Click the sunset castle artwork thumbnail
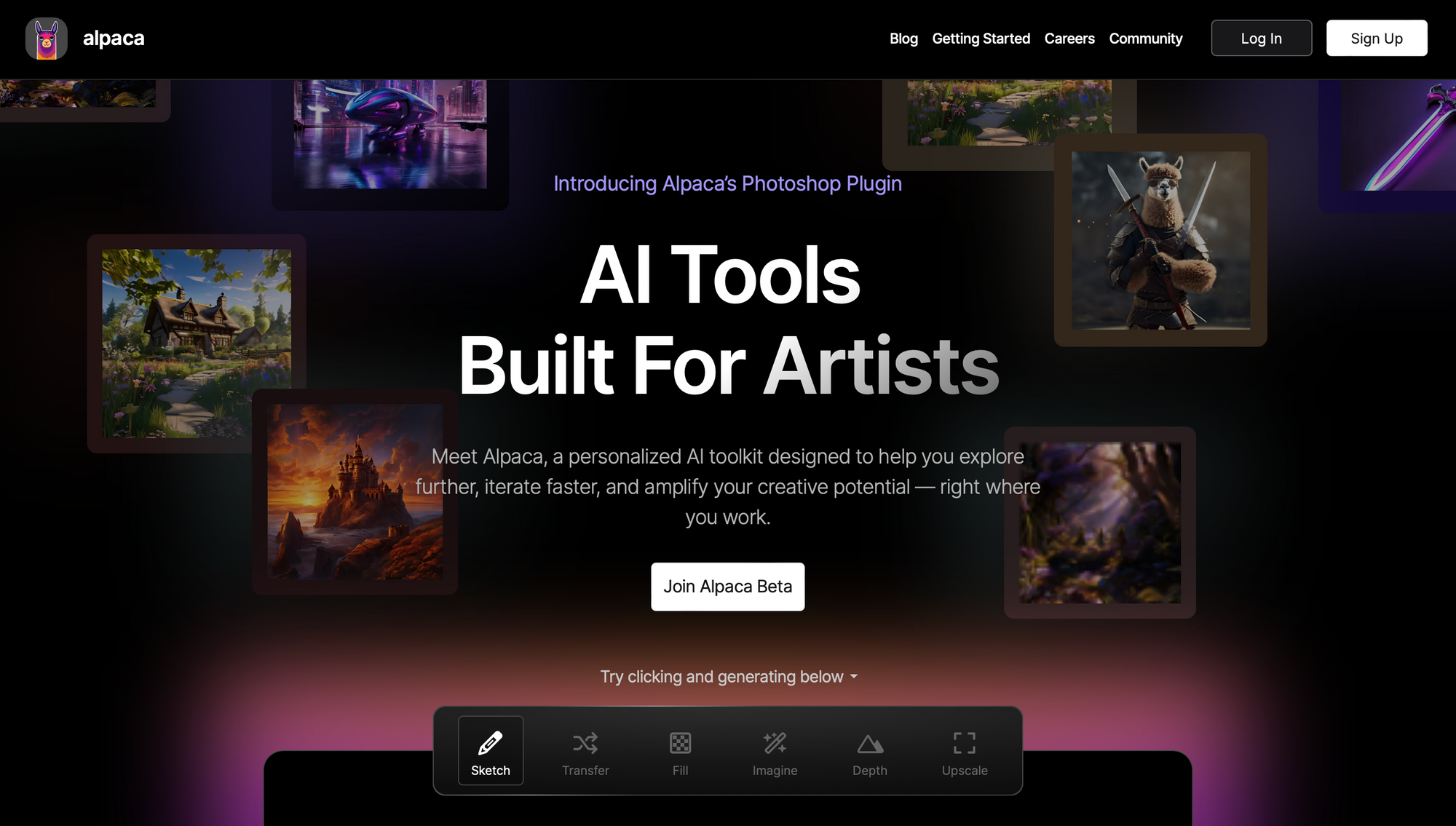The image size is (1456, 826). point(355,492)
